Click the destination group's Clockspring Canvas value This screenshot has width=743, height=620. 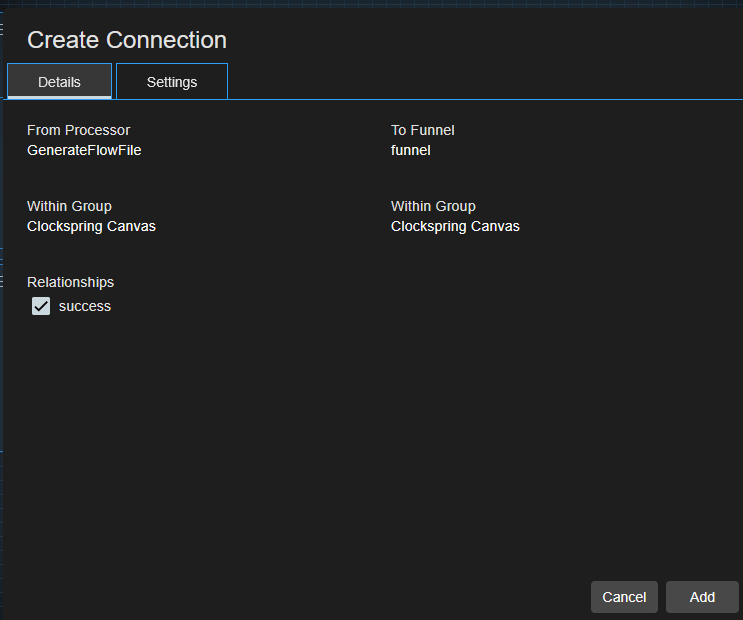pos(455,226)
